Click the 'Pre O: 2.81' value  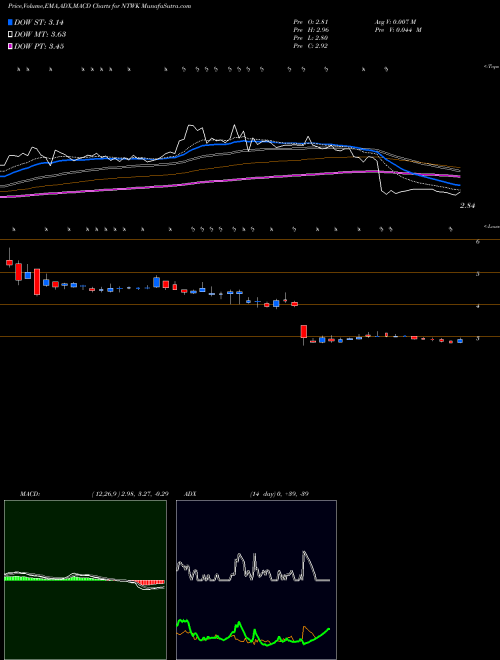click(311, 22)
